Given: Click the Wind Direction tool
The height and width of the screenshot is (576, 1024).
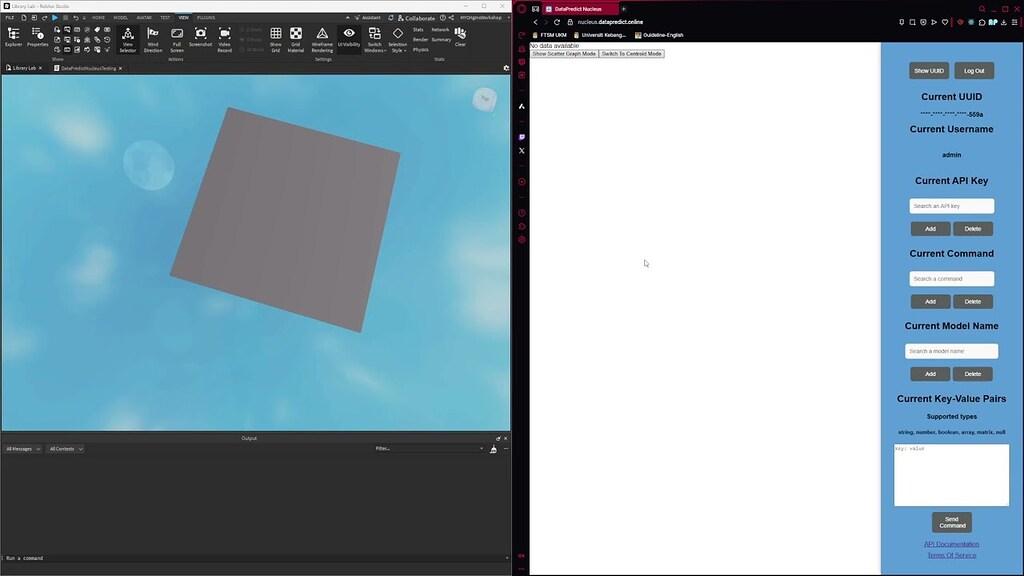Looking at the screenshot, I should pos(153,39).
